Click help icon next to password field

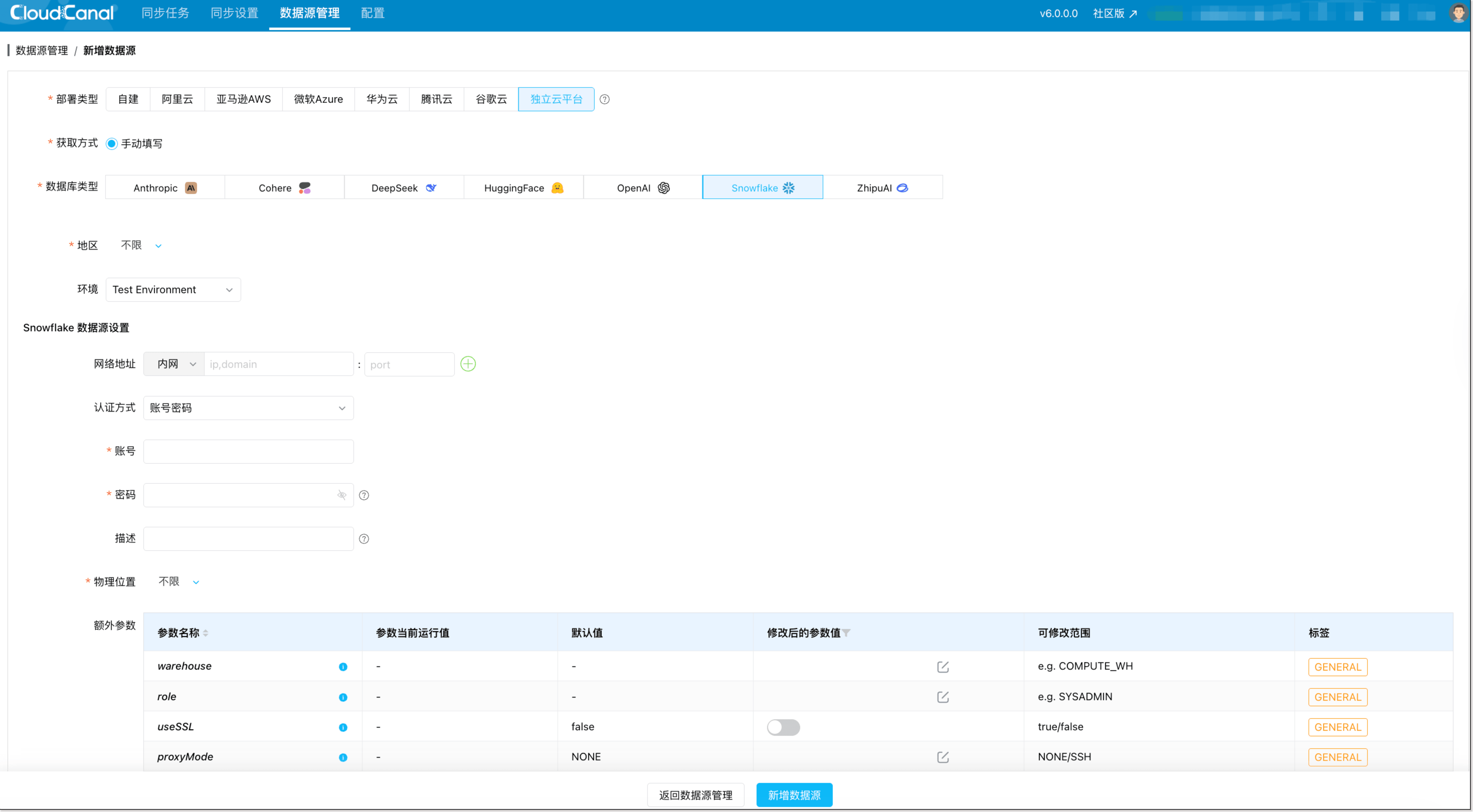(x=364, y=495)
